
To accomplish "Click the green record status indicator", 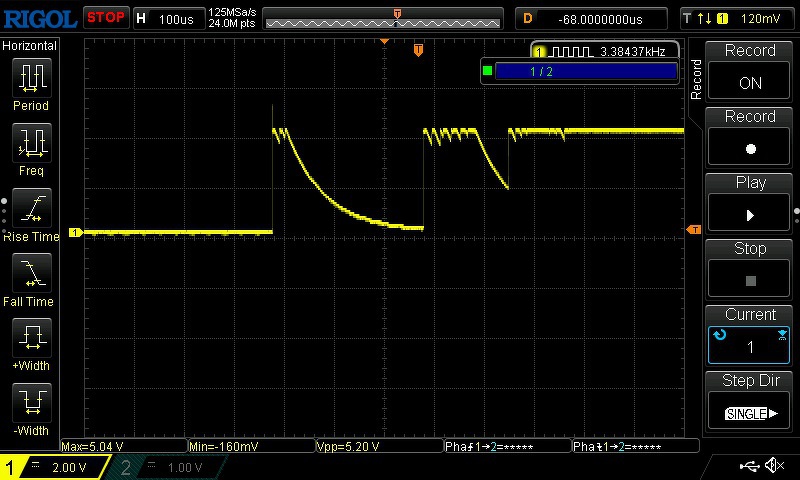I will click(x=487, y=71).
